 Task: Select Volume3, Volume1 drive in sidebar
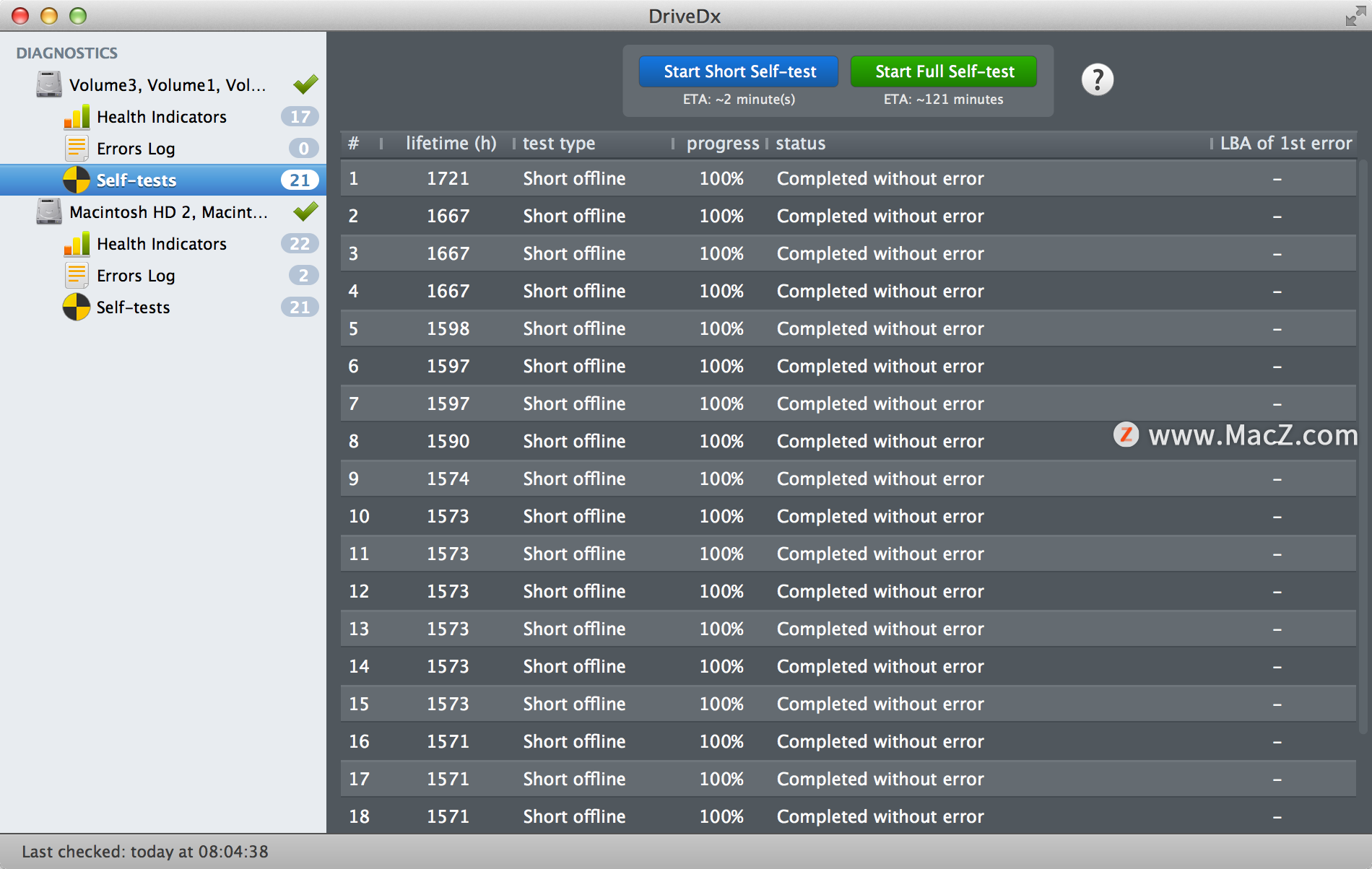[x=163, y=84]
